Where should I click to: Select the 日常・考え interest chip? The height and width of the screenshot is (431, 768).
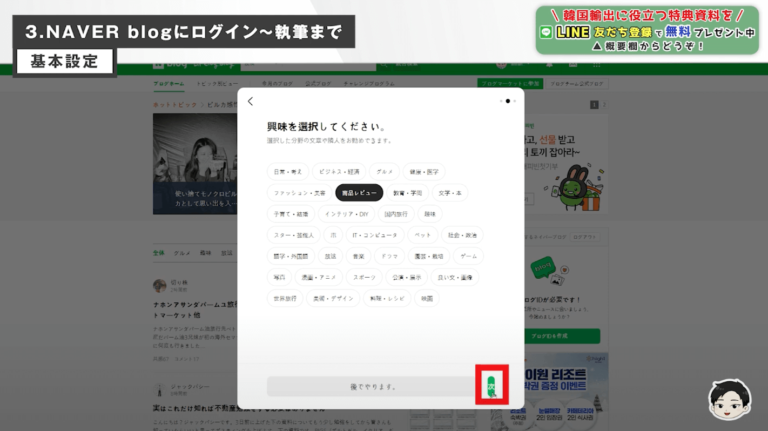tap(288, 172)
